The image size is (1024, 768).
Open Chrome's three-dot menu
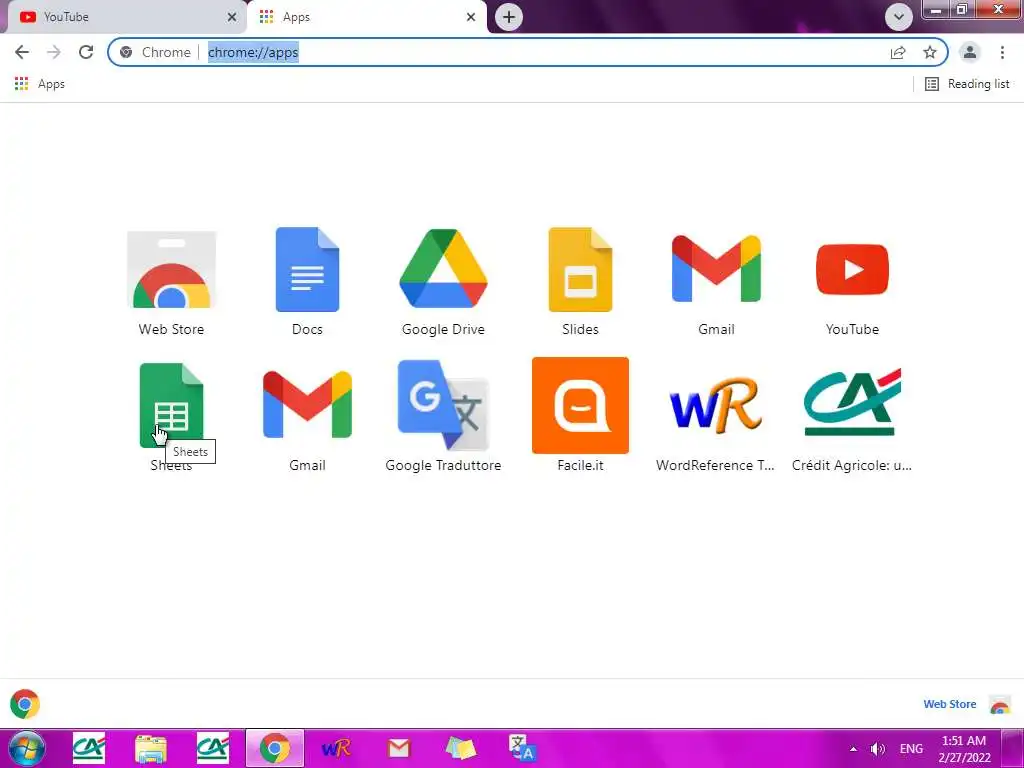click(1002, 52)
